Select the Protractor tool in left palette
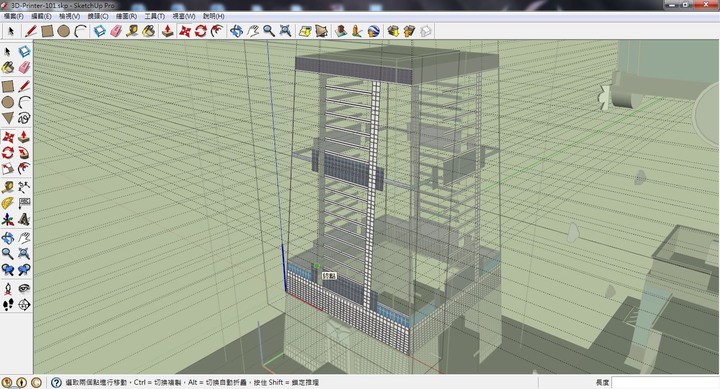The height and width of the screenshot is (389, 720). click(8, 203)
